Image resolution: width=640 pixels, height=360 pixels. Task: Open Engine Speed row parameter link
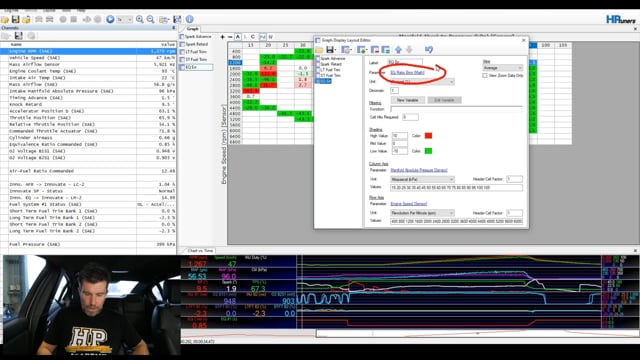(x=409, y=204)
